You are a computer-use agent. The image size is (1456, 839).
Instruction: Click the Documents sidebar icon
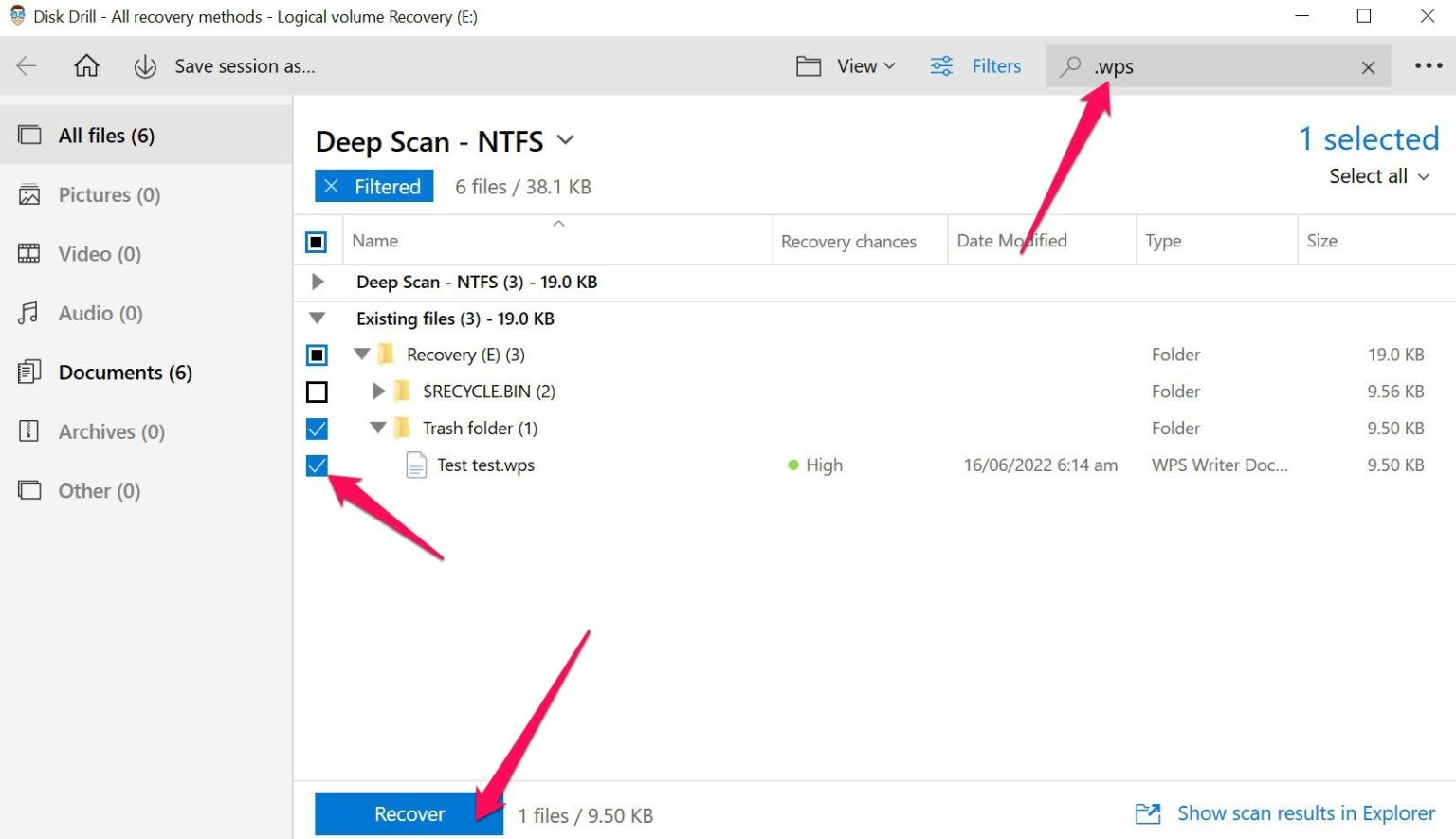[x=28, y=372]
